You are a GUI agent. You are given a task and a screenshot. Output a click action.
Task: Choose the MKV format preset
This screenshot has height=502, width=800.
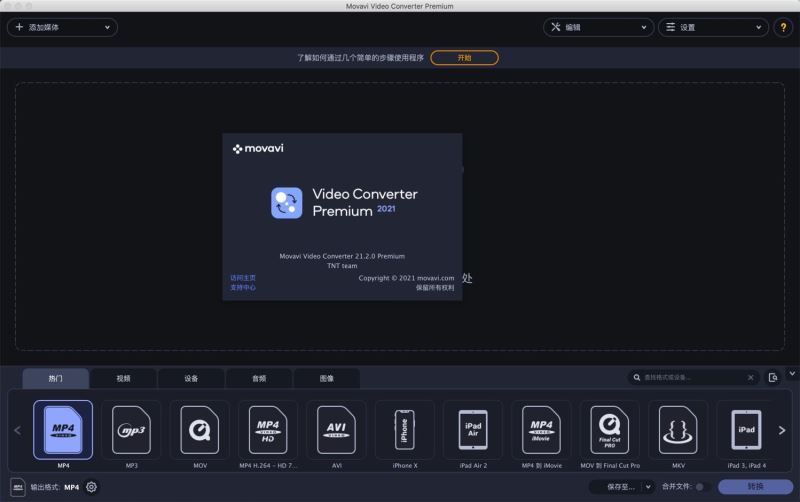678,430
